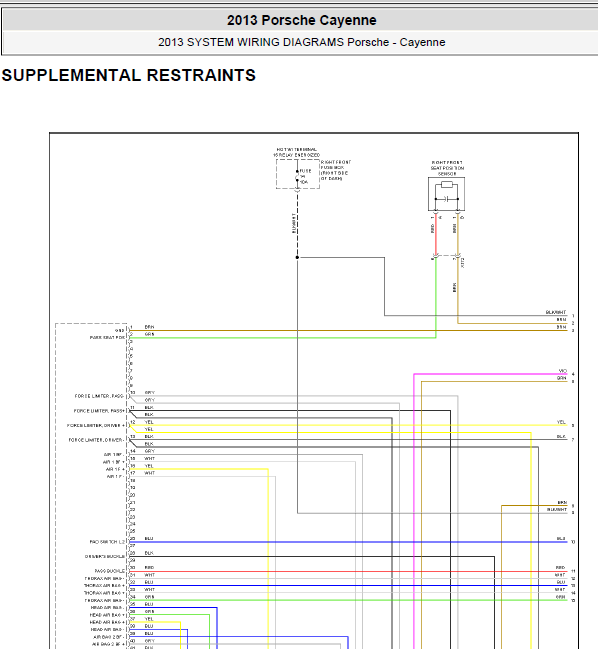Screen dimensions: 598x649
Task: Click the WHT wire label at pin 17
Action: click(x=149, y=473)
